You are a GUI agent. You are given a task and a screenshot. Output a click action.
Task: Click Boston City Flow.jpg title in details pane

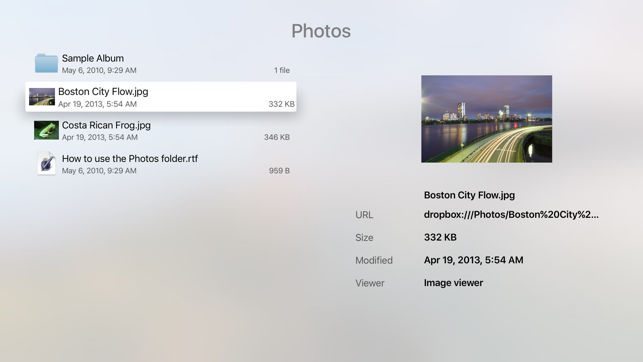[x=469, y=195]
